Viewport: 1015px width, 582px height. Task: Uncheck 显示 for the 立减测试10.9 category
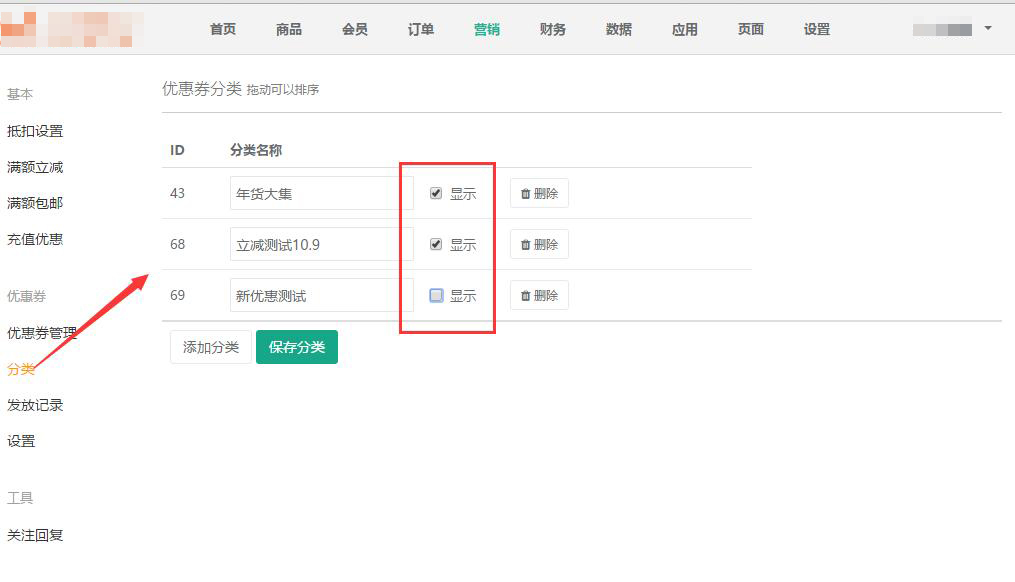(436, 245)
